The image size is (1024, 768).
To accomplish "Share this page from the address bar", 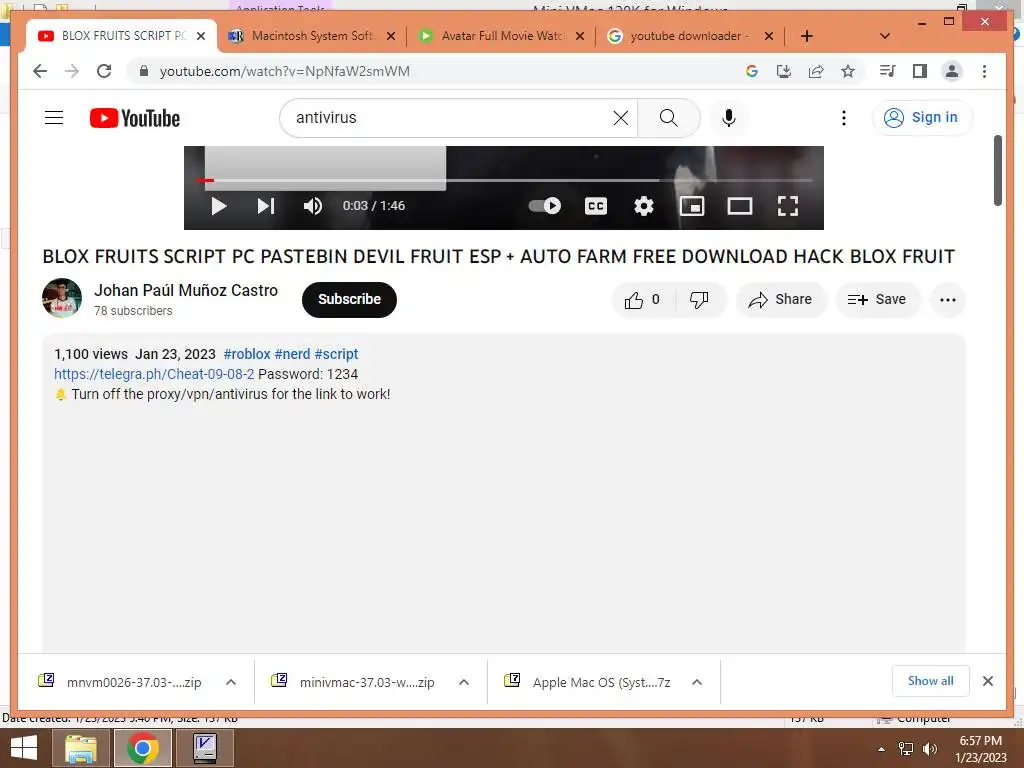I will [816, 71].
